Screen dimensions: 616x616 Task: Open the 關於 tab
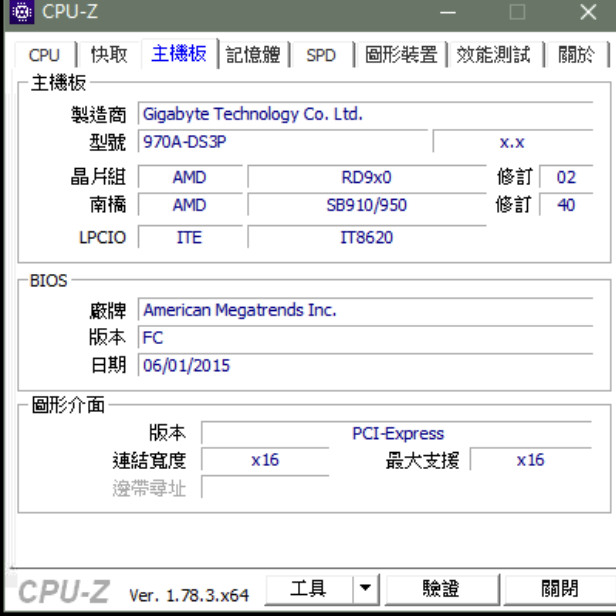576,55
